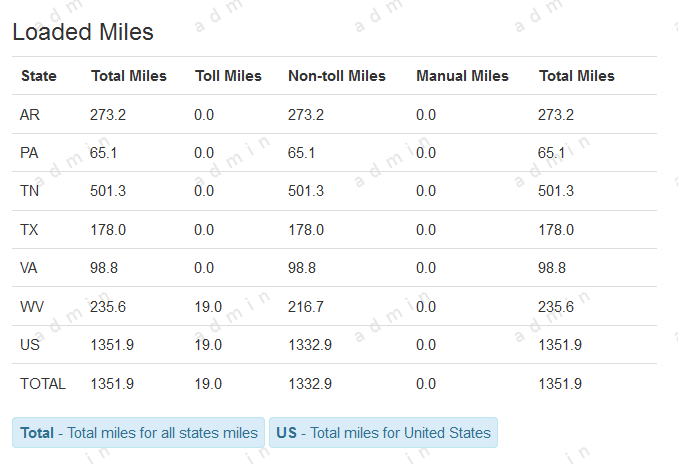Image resolution: width=678 pixels, height=464 pixels.
Task: Select the TOTAL summary row label
Action: pyautogui.click(x=43, y=383)
